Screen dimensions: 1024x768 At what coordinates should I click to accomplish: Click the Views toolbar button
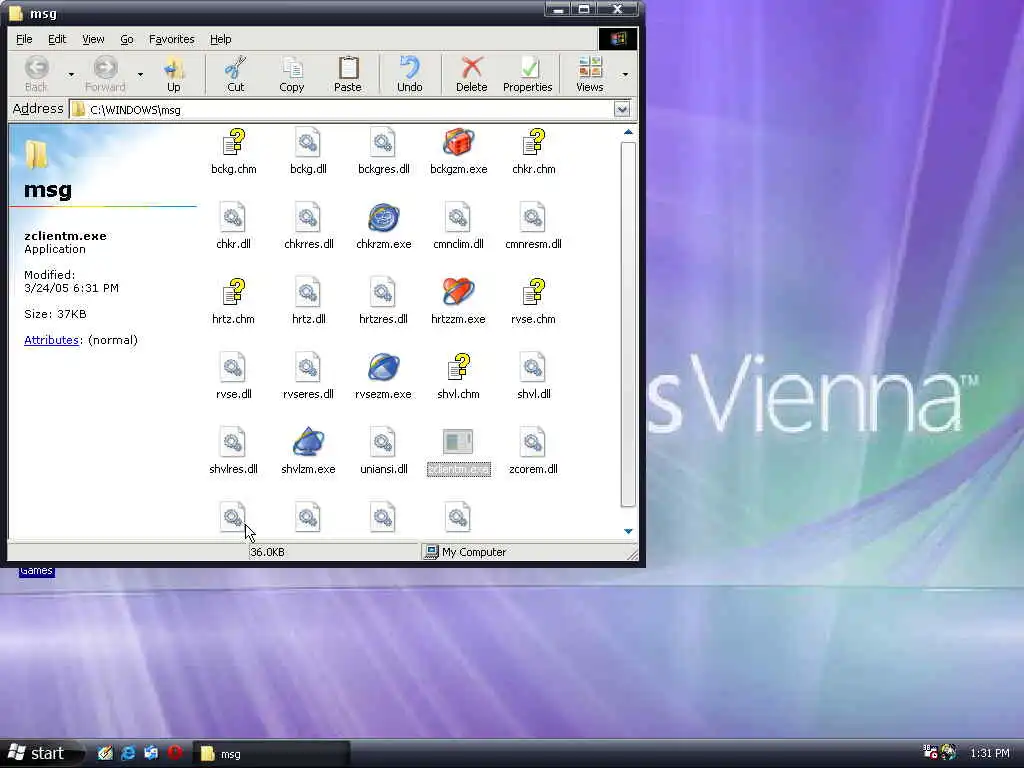coord(590,74)
